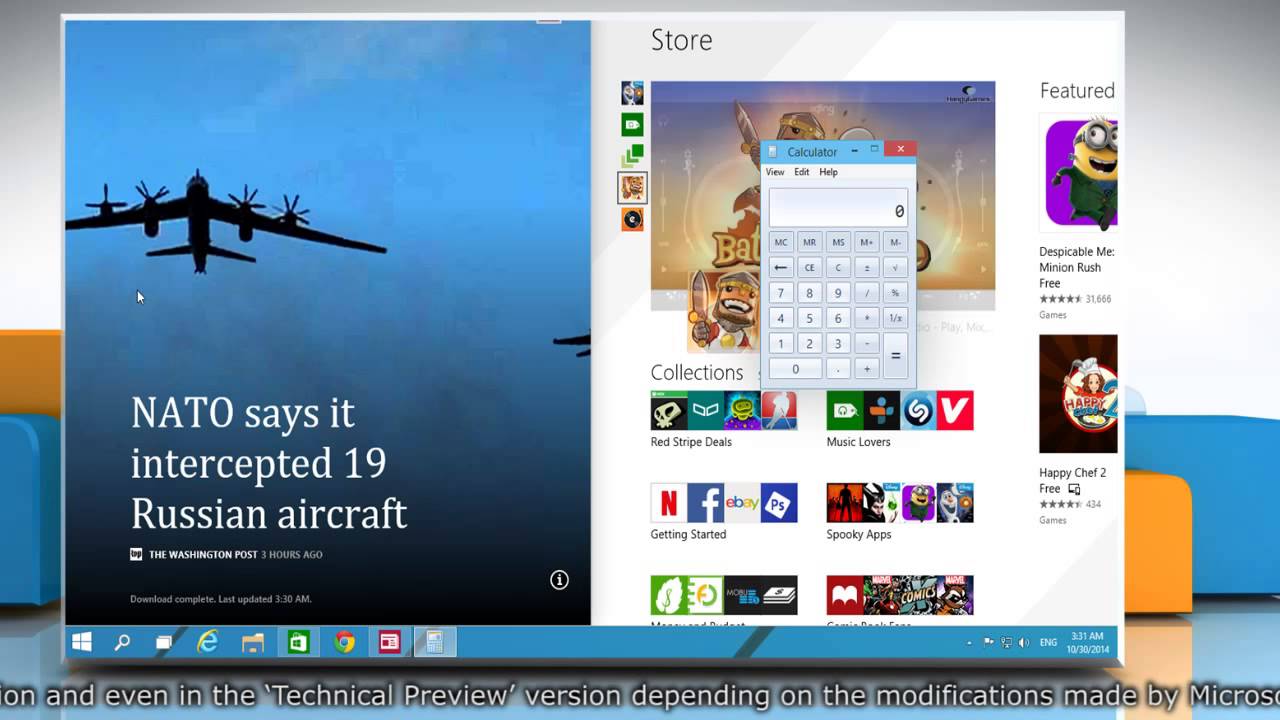Click the decimal point button on Calculator
The image size is (1280, 720).
(838, 369)
